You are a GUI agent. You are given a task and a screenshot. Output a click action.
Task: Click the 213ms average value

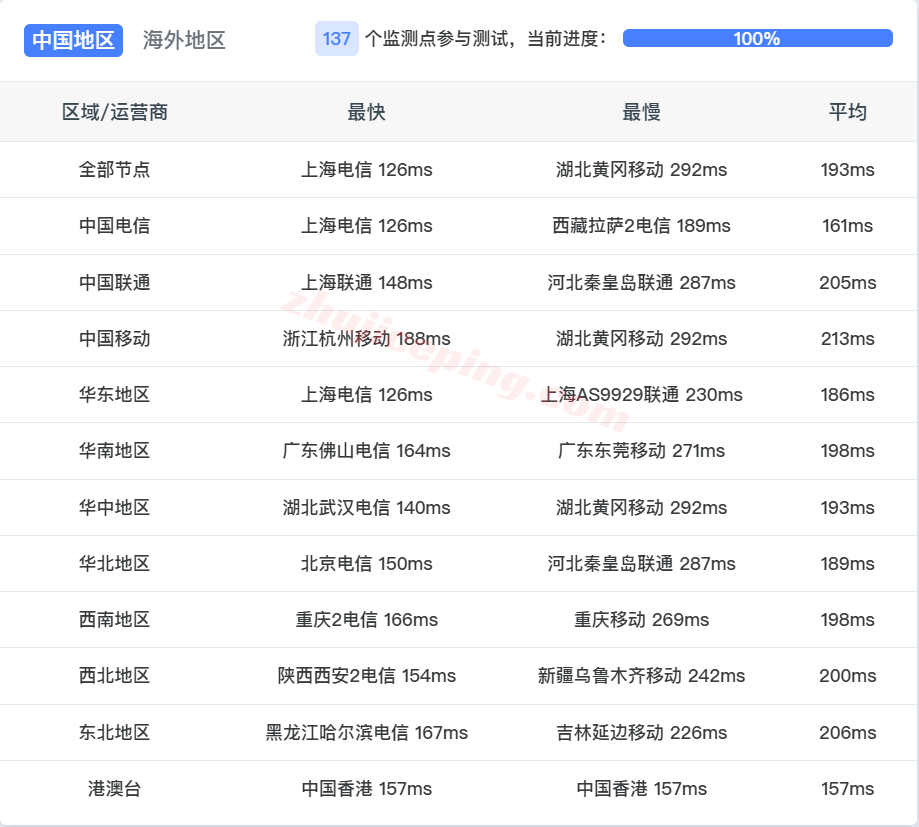coord(847,339)
